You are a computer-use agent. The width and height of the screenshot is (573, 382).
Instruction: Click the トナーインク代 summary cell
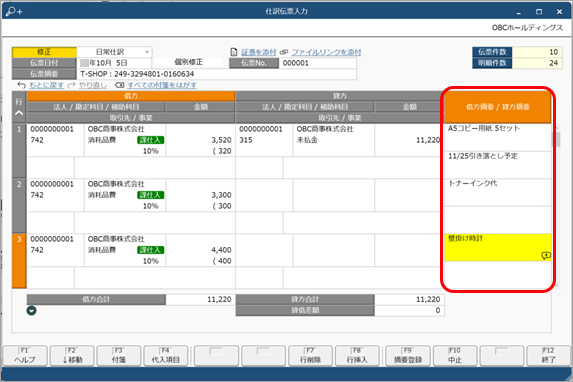tap(497, 192)
